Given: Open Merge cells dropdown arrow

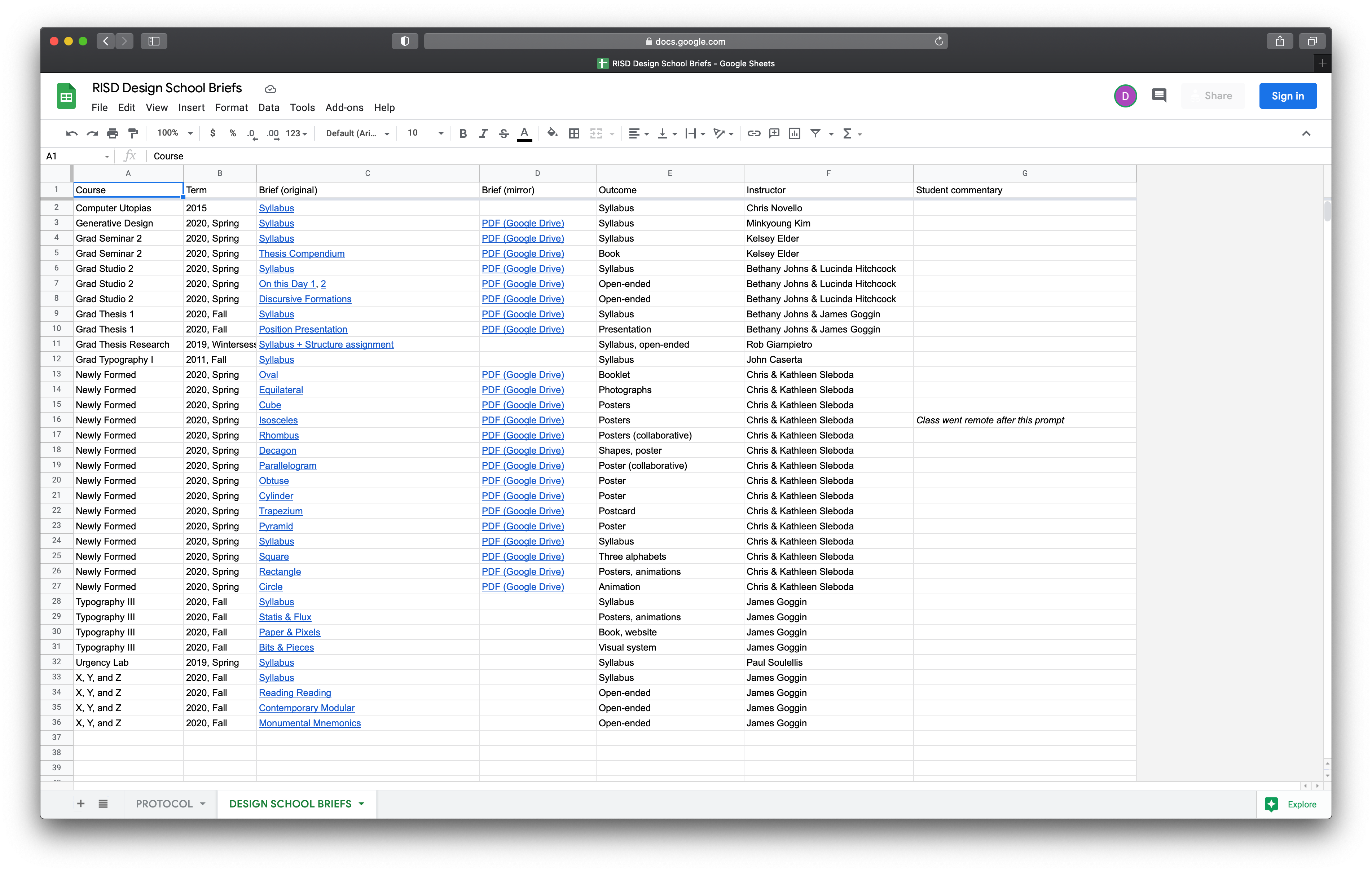Looking at the screenshot, I should [612, 134].
